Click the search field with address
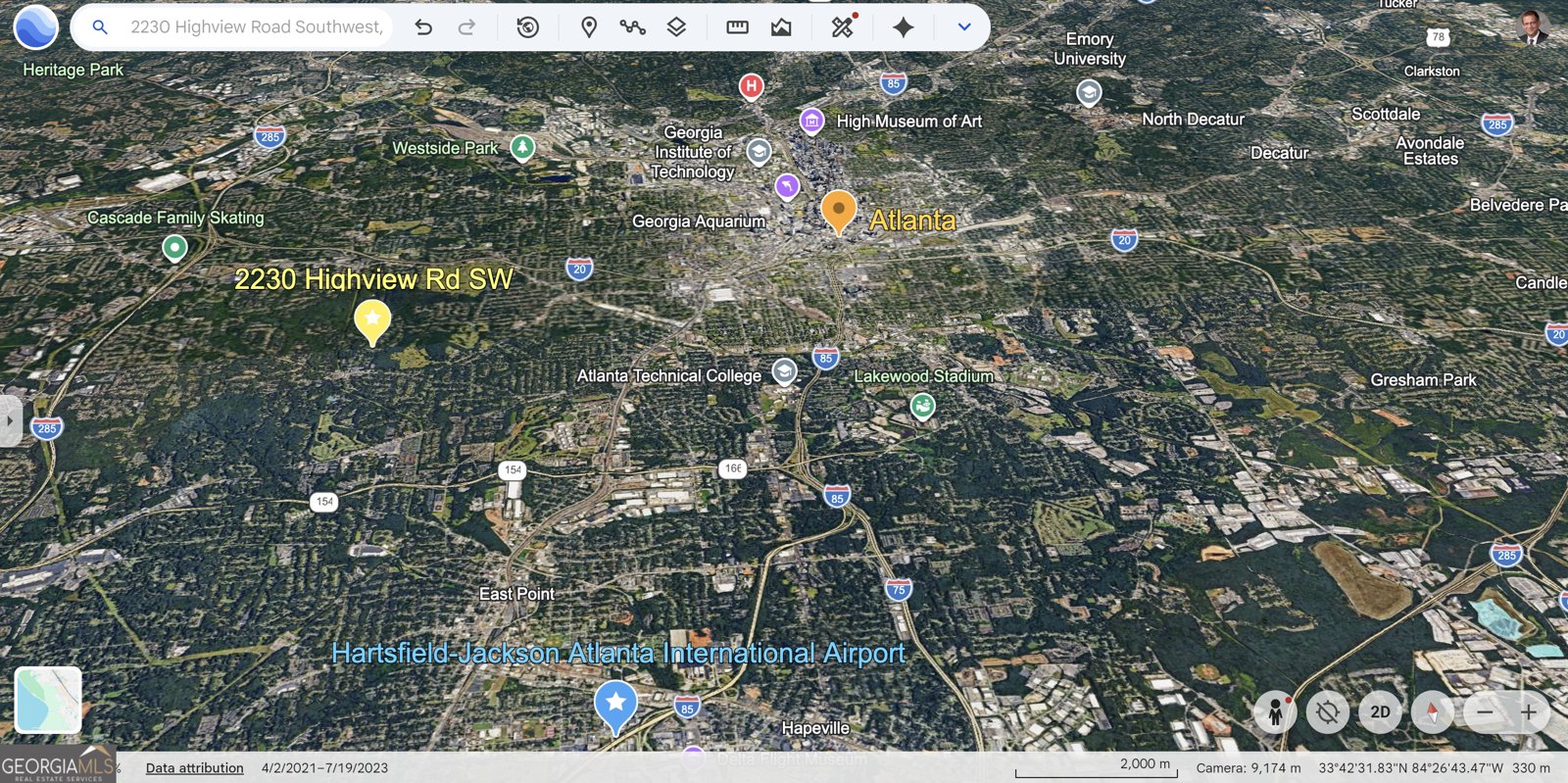 click(x=256, y=27)
